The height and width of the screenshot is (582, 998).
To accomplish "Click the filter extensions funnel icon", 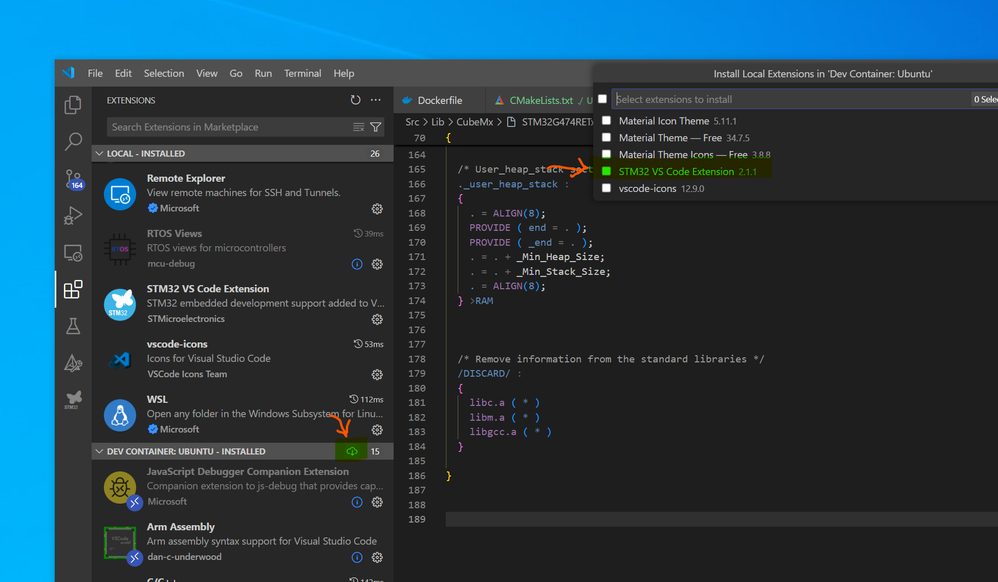I will coord(376,127).
